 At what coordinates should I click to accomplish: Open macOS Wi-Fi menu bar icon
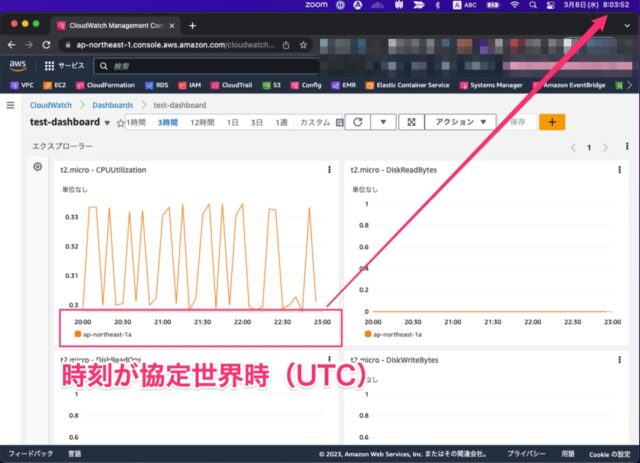[x=515, y=5]
